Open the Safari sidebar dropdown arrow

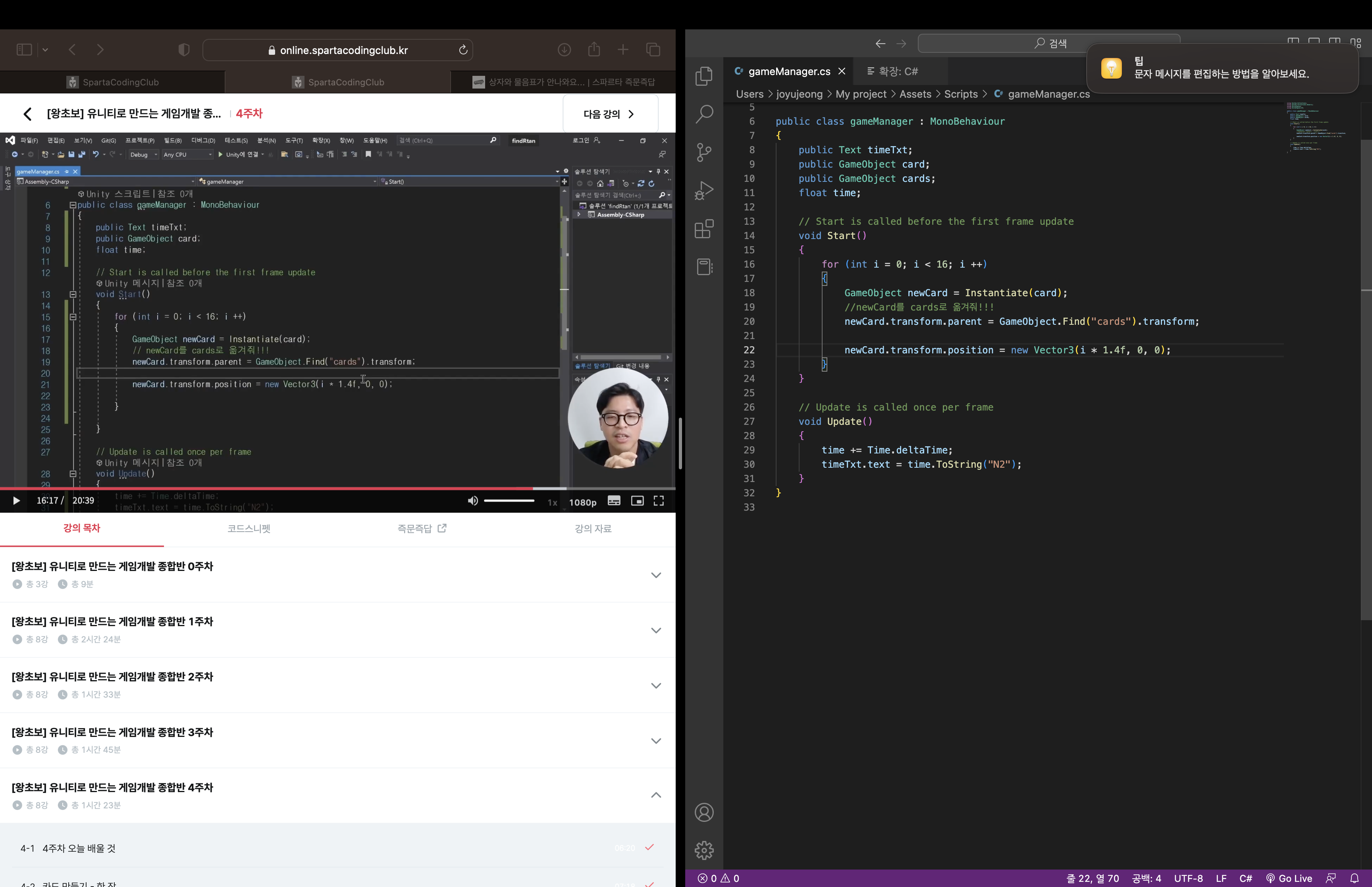click(x=45, y=50)
